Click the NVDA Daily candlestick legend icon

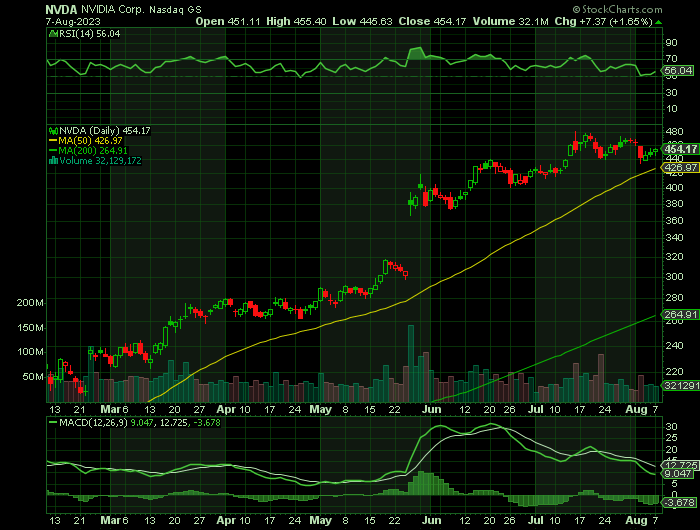53,131
